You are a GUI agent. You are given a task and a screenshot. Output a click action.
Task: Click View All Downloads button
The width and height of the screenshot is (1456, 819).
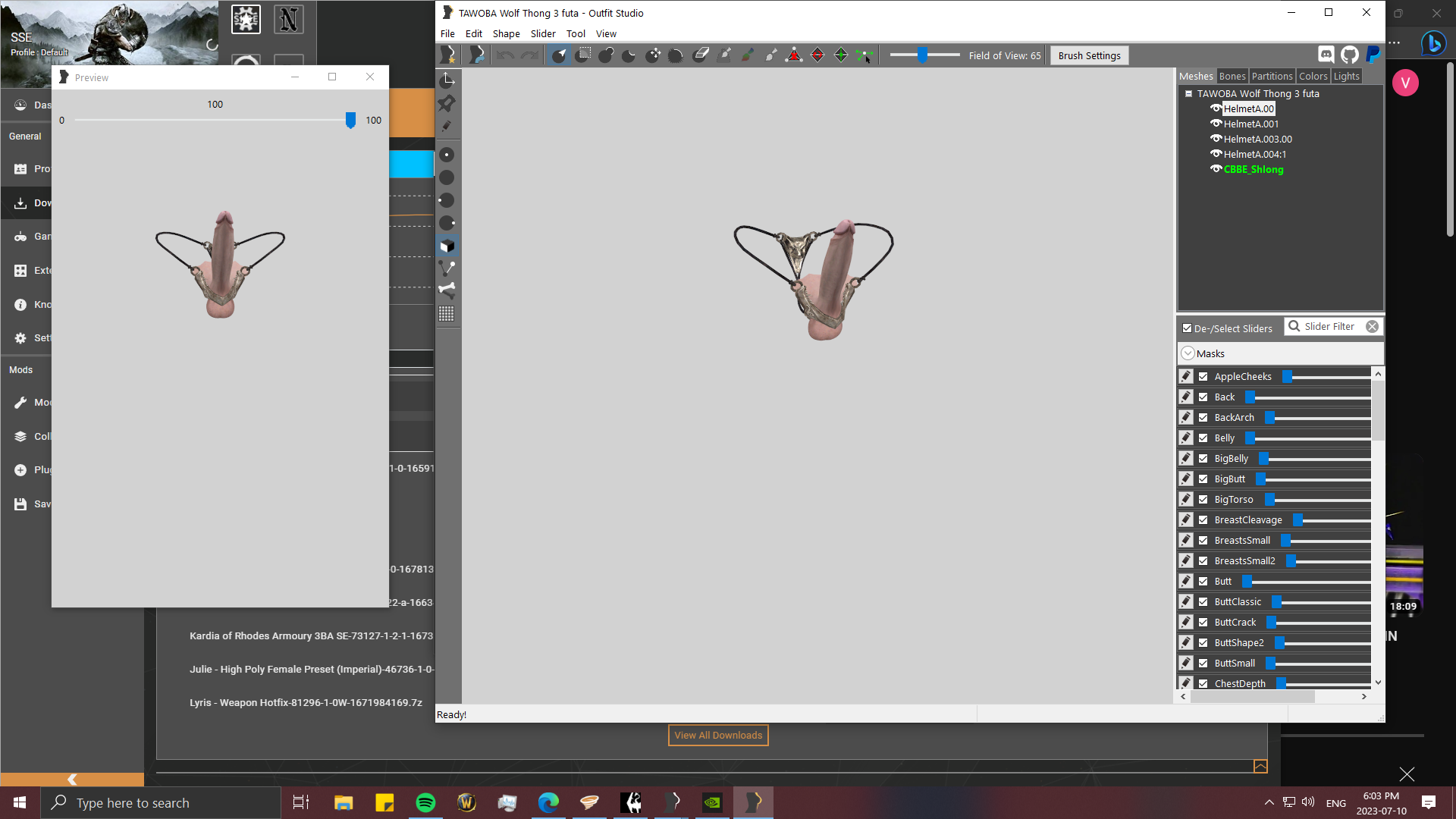click(718, 735)
